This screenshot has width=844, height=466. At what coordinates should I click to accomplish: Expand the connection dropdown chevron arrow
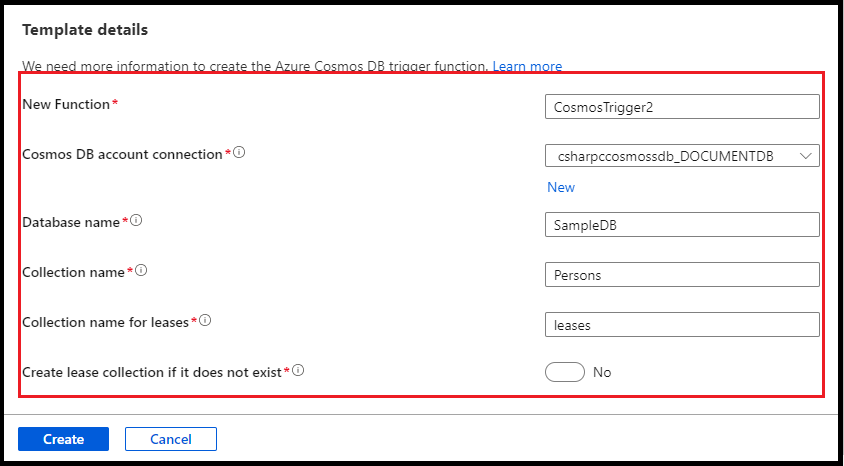coord(806,156)
